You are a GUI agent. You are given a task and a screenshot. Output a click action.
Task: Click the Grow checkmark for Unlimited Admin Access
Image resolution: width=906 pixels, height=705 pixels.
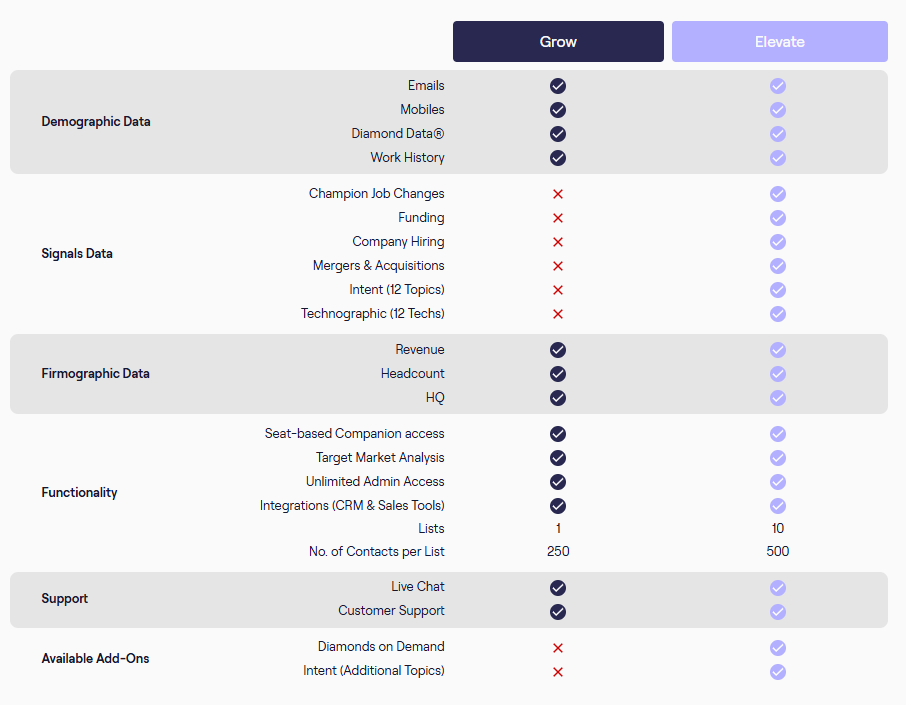(x=558, y=482)
